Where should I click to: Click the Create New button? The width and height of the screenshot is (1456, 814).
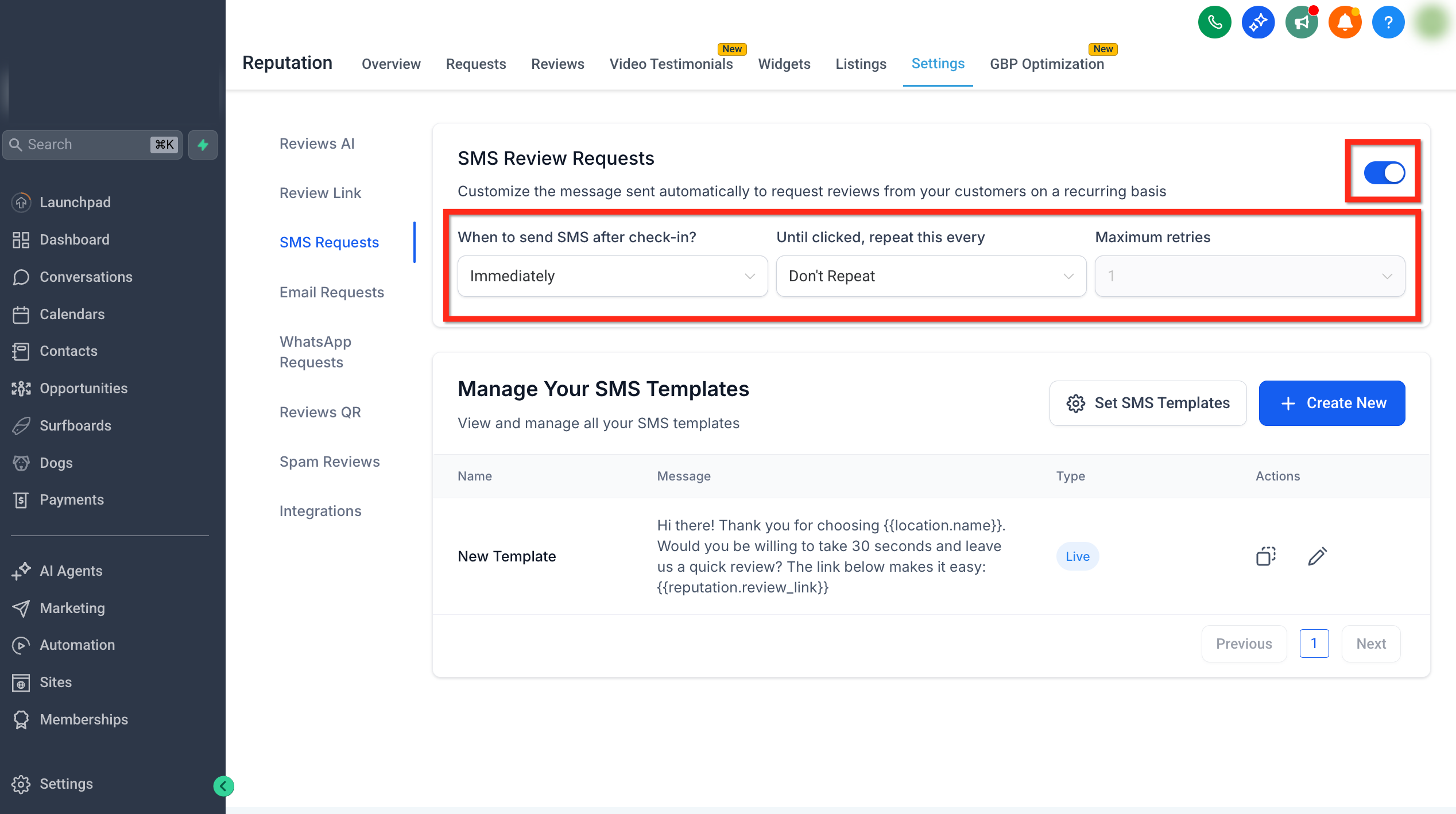point(1332,403)
